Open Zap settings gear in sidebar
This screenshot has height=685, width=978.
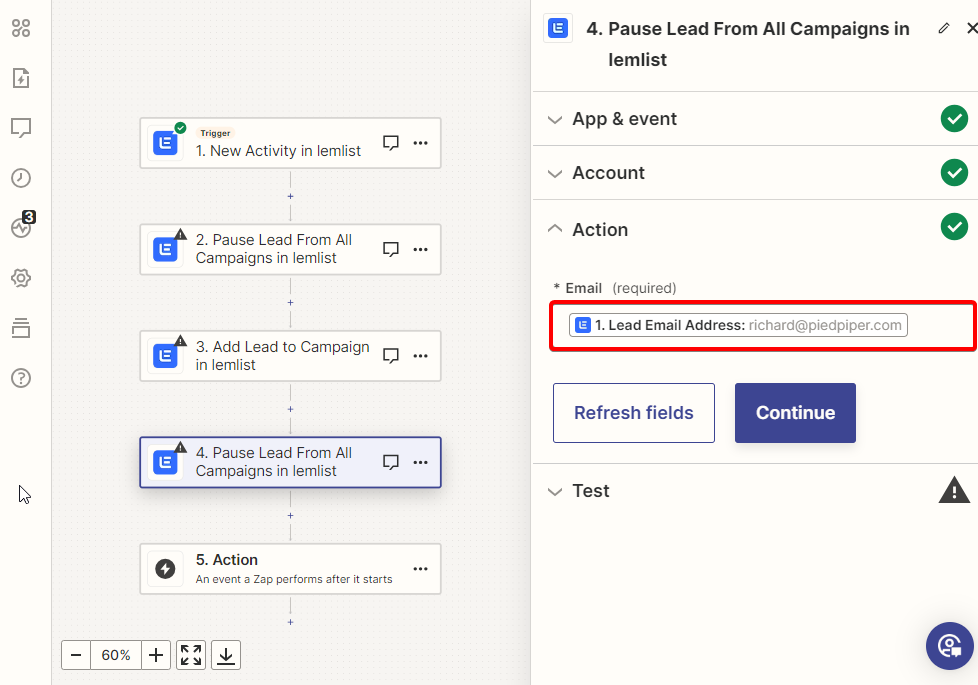pos(21,278)
